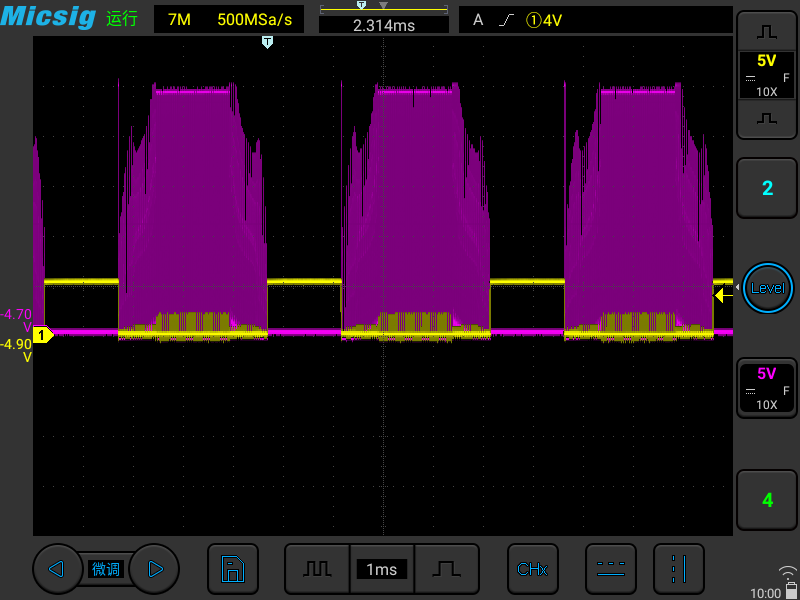The width and height of the screenshot is (800, 600).
Task: Open the 1ms timebase selector
Action: point(382,569)
